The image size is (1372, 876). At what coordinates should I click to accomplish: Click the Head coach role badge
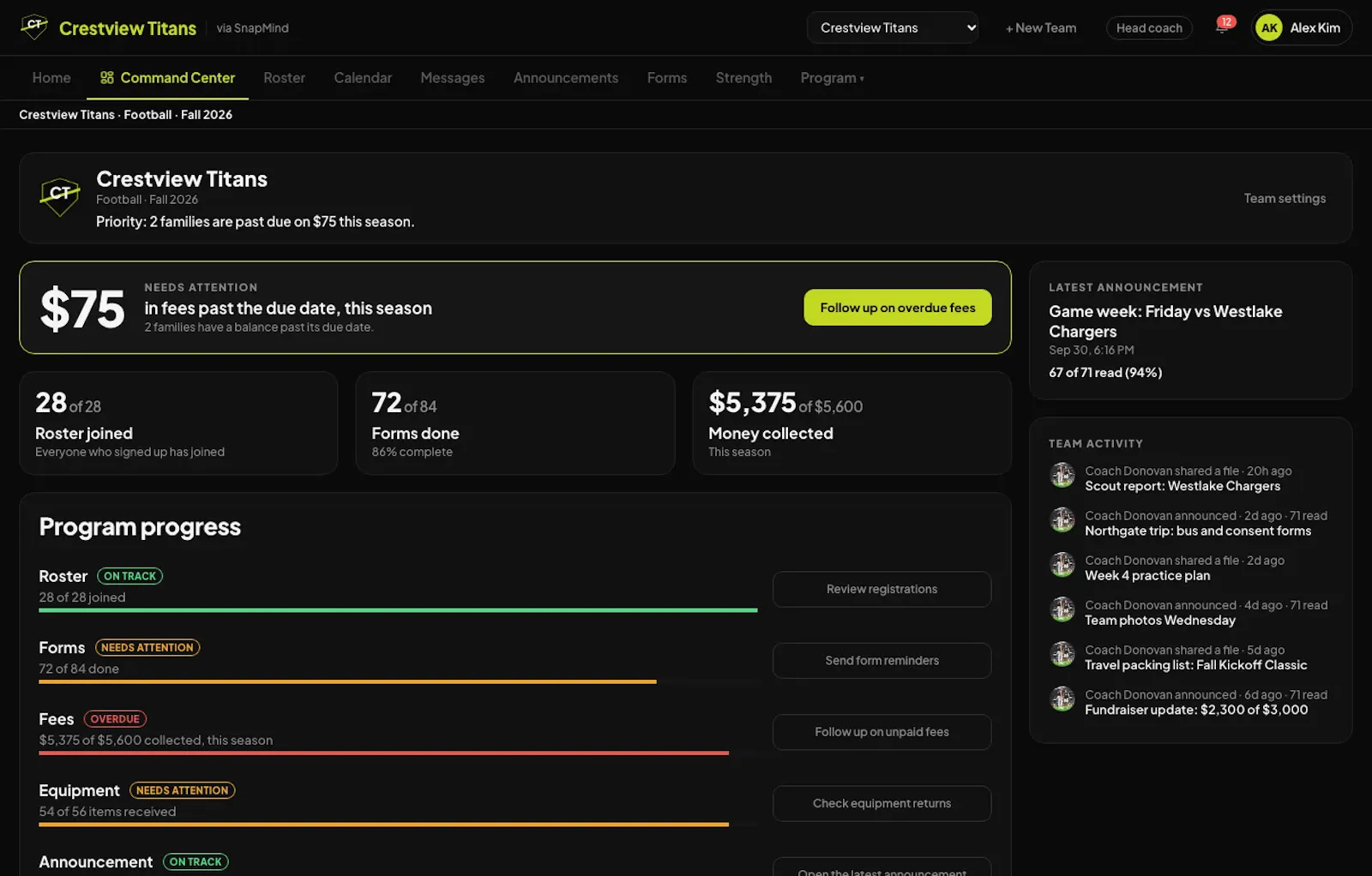tap(1149, 27)
